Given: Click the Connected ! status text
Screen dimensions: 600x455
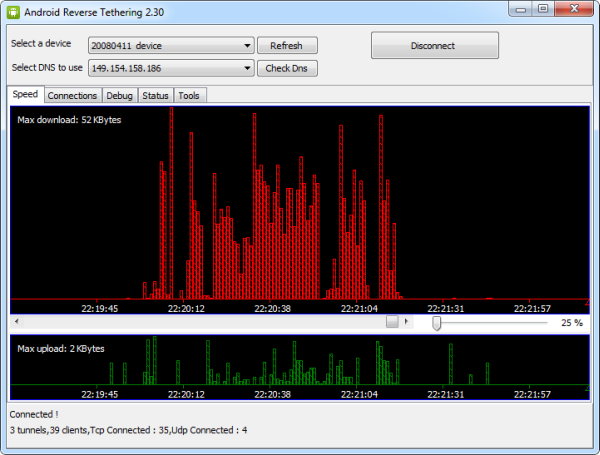Looking at the screenshot, I should coord(34,414).
